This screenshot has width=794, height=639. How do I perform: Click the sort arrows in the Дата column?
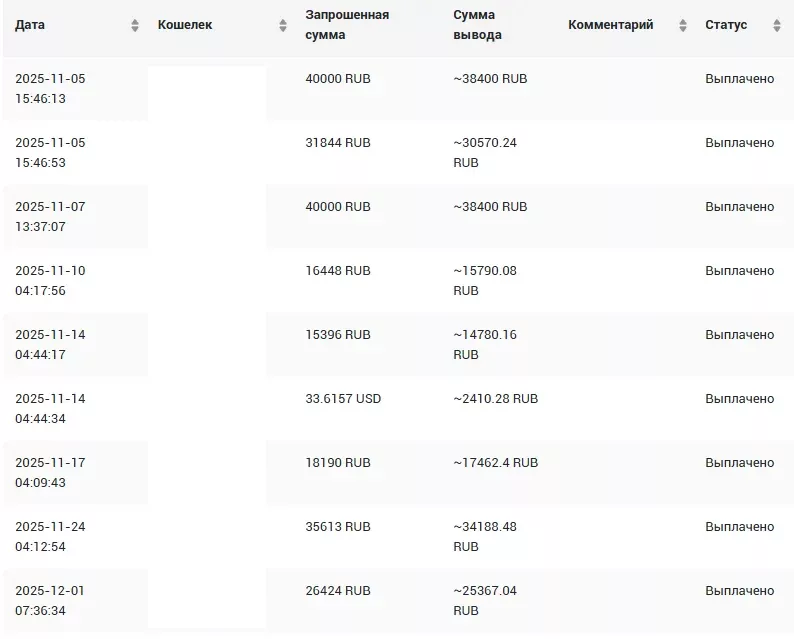(135, 25)
